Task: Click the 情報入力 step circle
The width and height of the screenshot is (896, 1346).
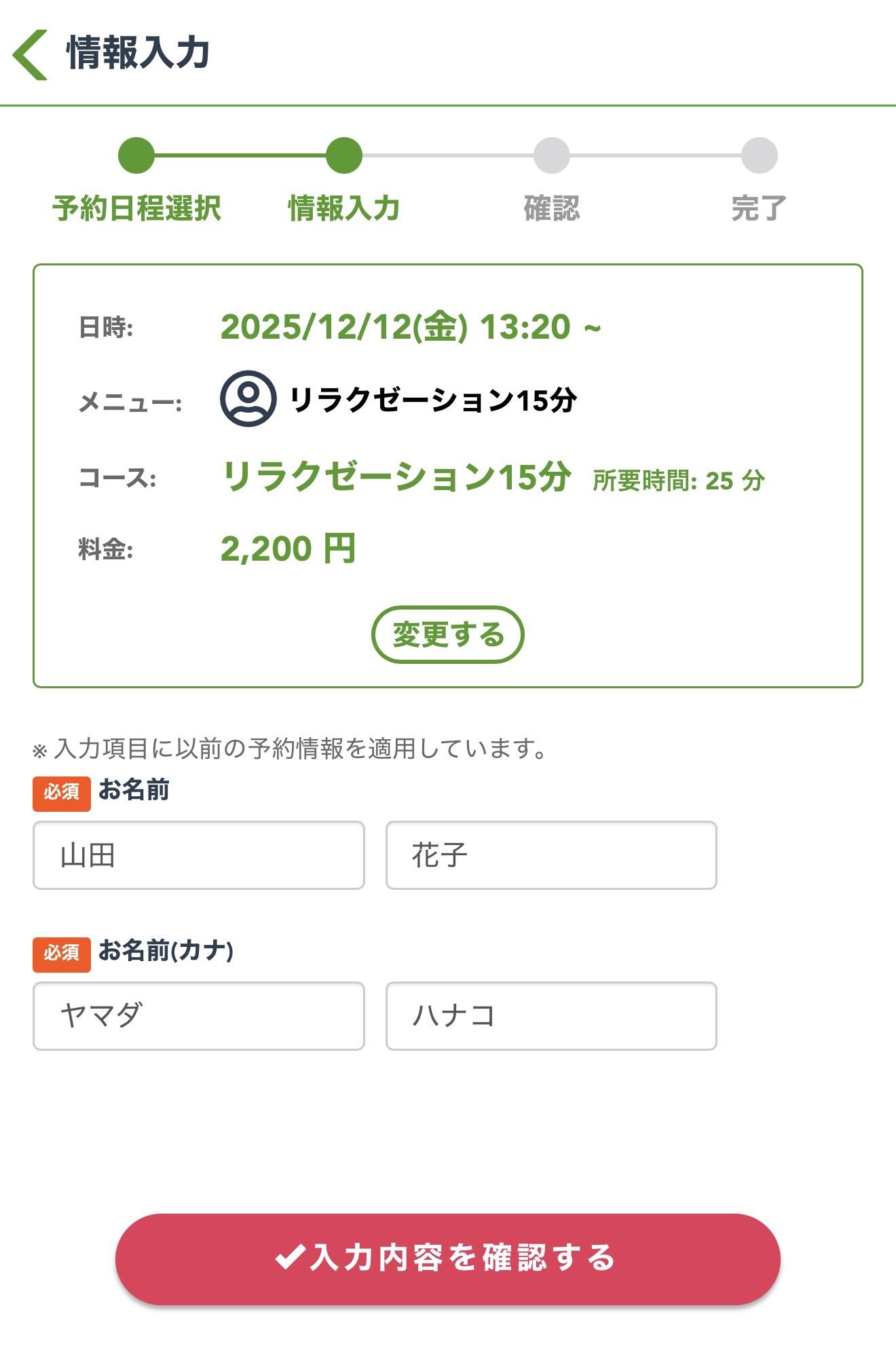Action: [x=343, y=155]
